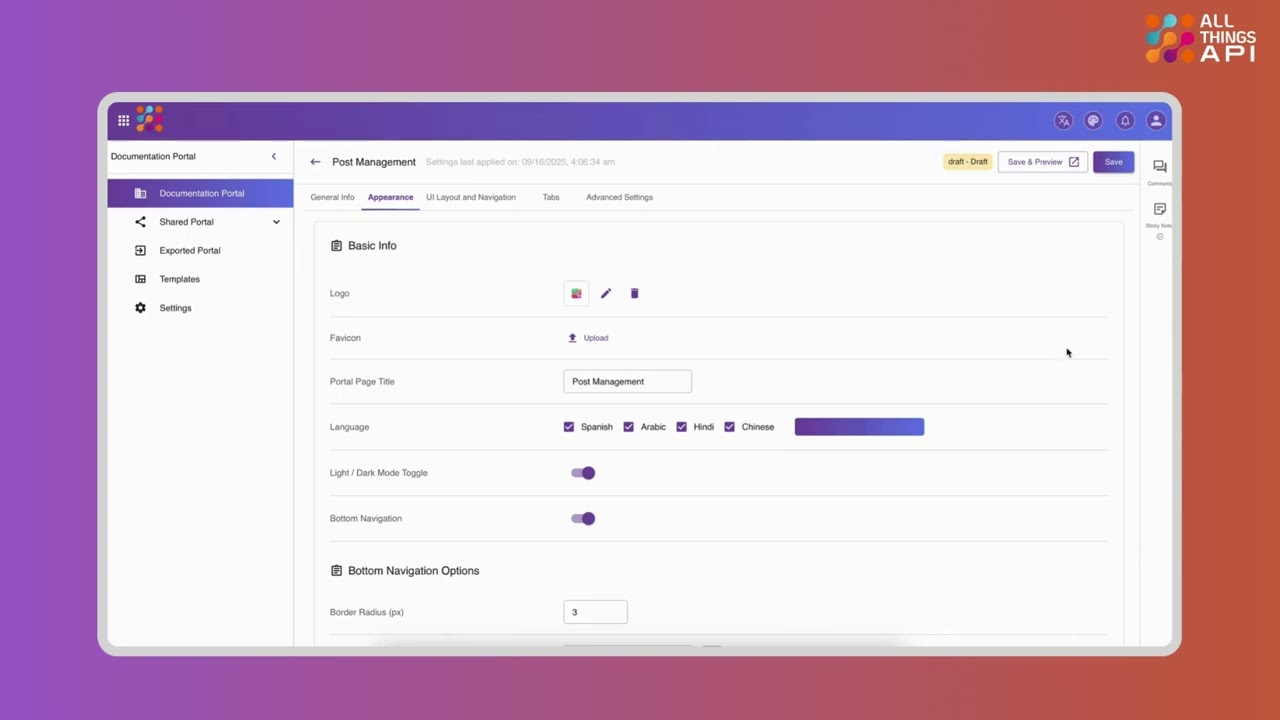Switch to the Tabs tab

tap(551, 197)
